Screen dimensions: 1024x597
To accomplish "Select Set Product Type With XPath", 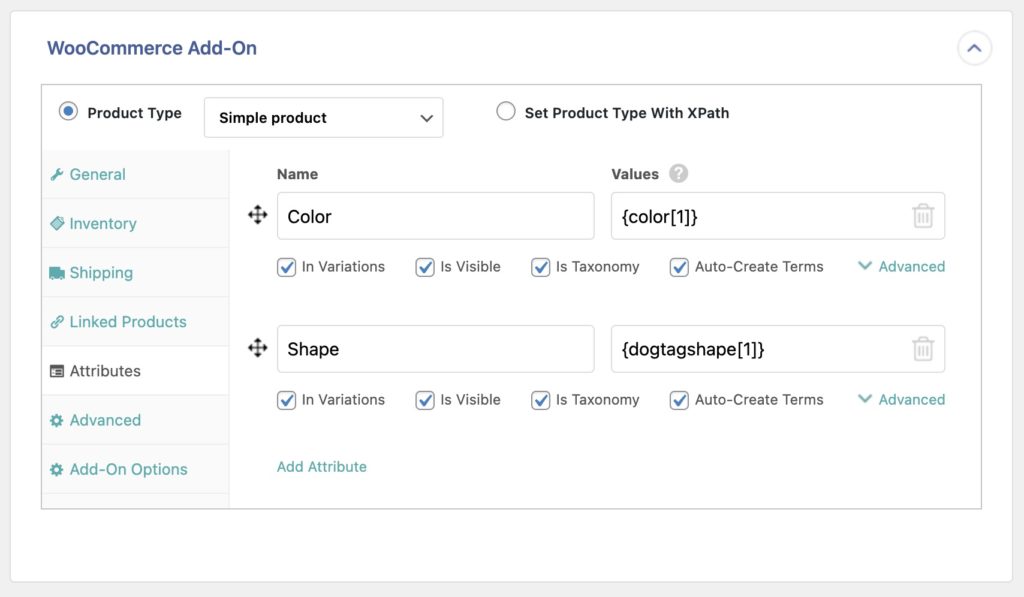I will tap(506, 112).
